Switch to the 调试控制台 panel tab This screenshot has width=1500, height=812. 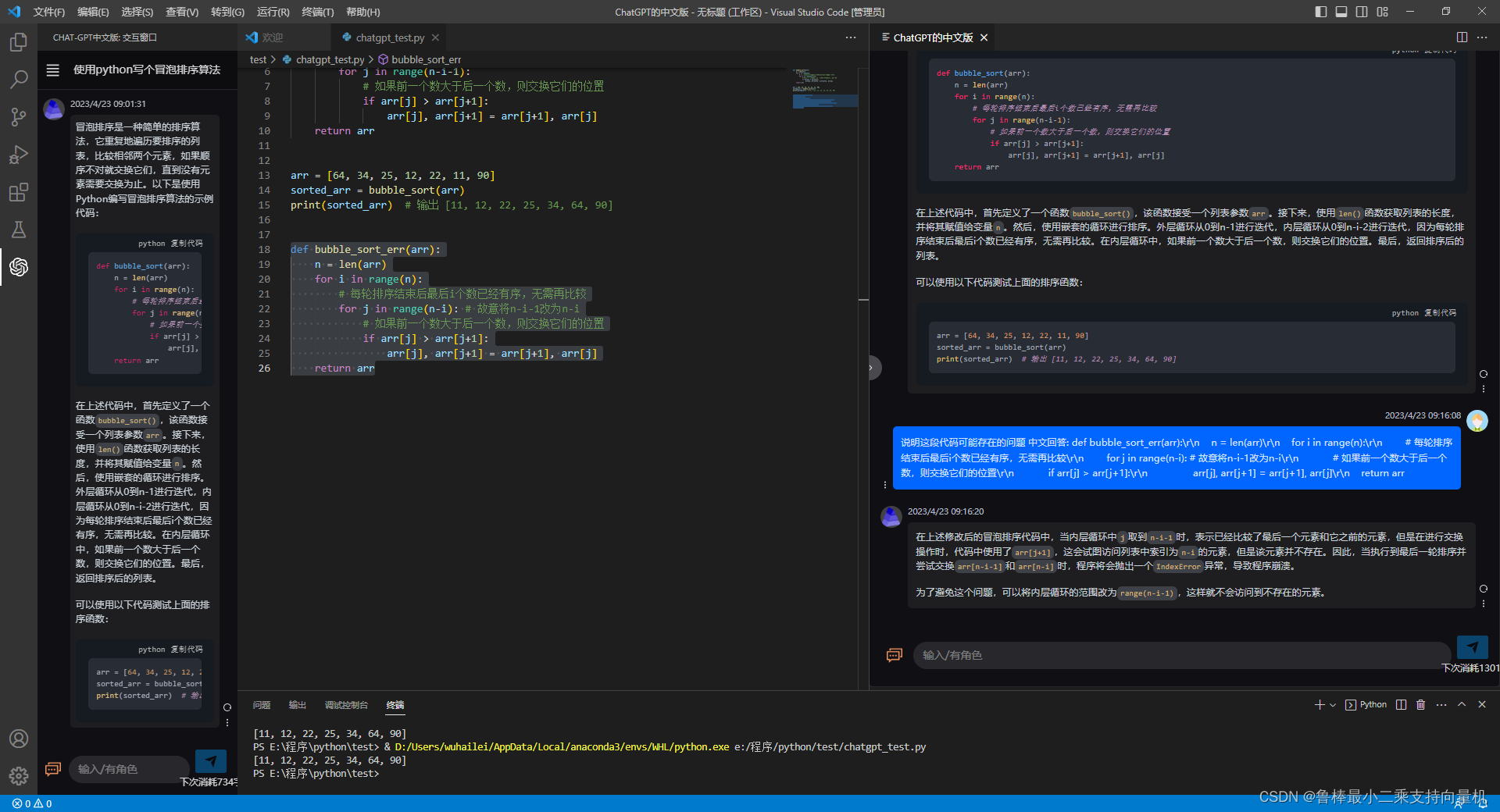346,705
